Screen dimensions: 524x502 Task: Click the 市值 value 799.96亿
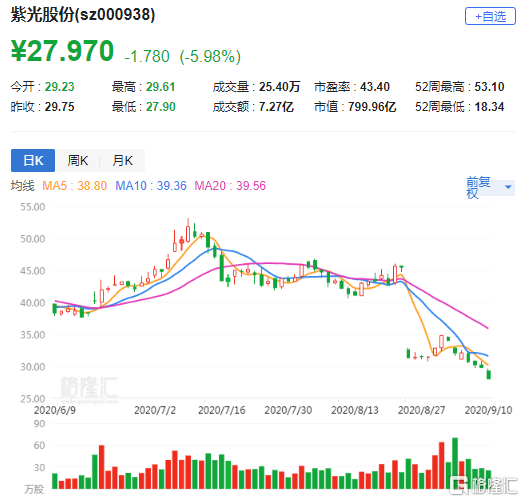(x=372, y=107)
